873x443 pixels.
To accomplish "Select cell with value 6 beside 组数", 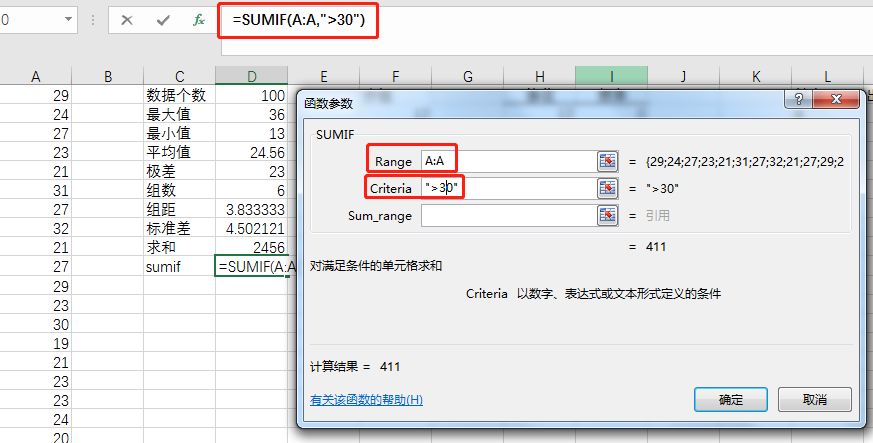I will 252,190.
